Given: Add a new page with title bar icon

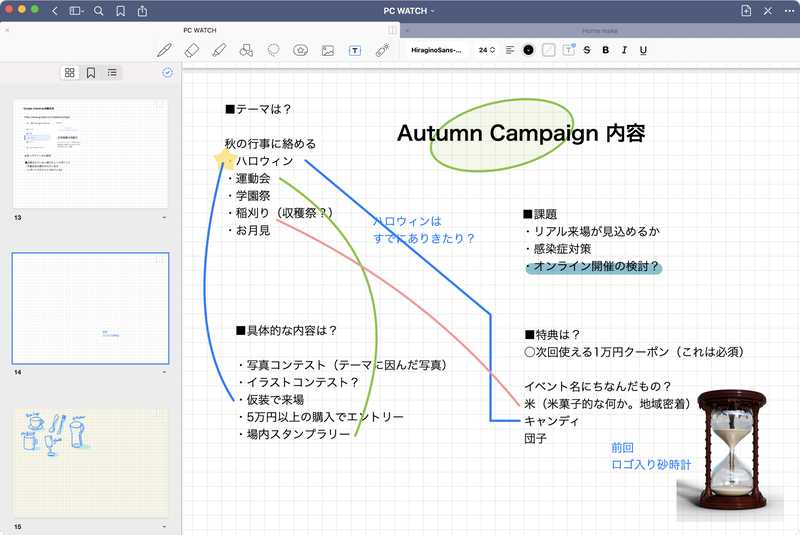Looking at the screenshot, I should [x=746, y=11].
